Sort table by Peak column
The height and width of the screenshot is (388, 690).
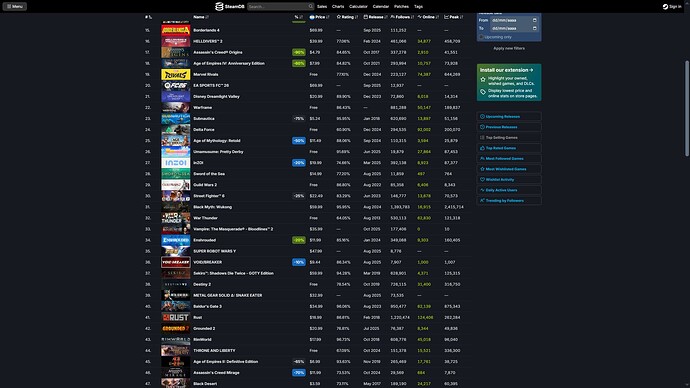[453, 17]
